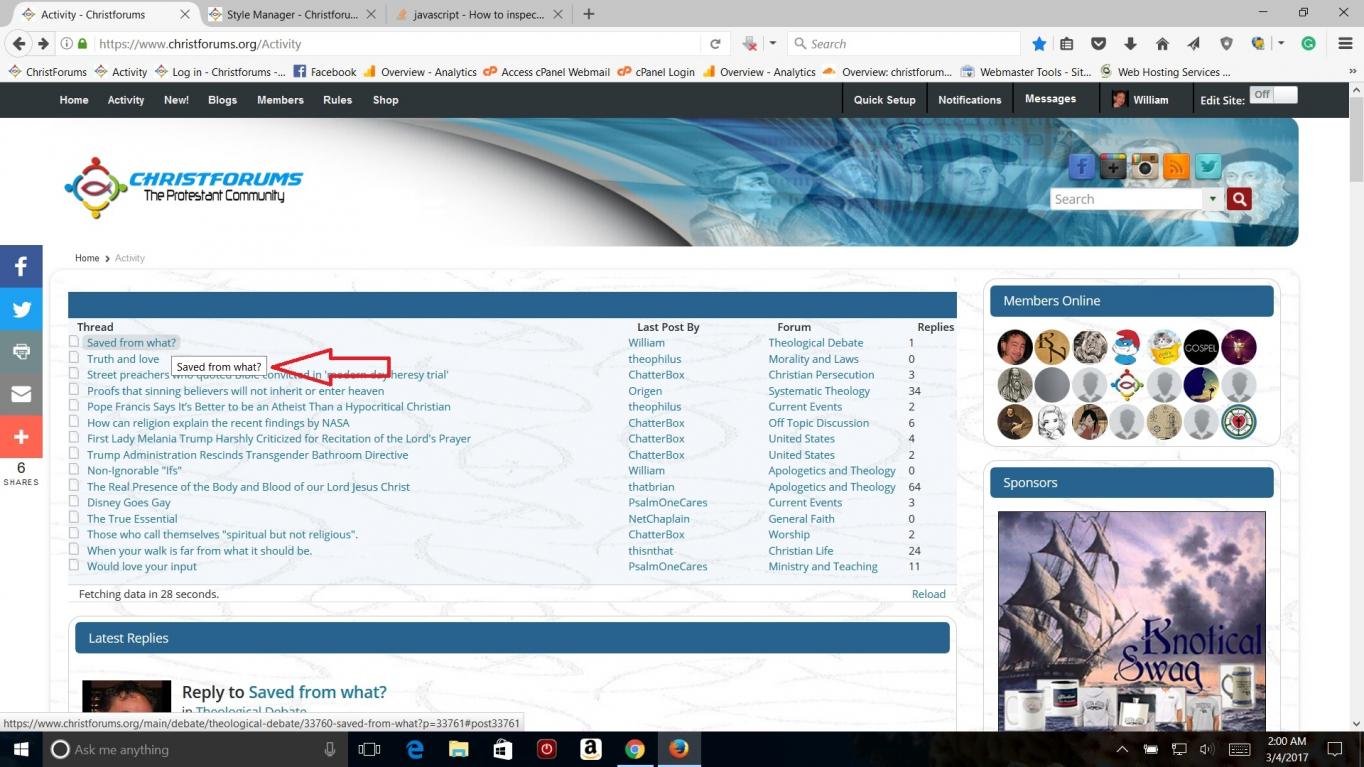Open the orange plus more-sharing button
Screen dimensions: 1364x767
pyautogui.click(x=21, y=437)
